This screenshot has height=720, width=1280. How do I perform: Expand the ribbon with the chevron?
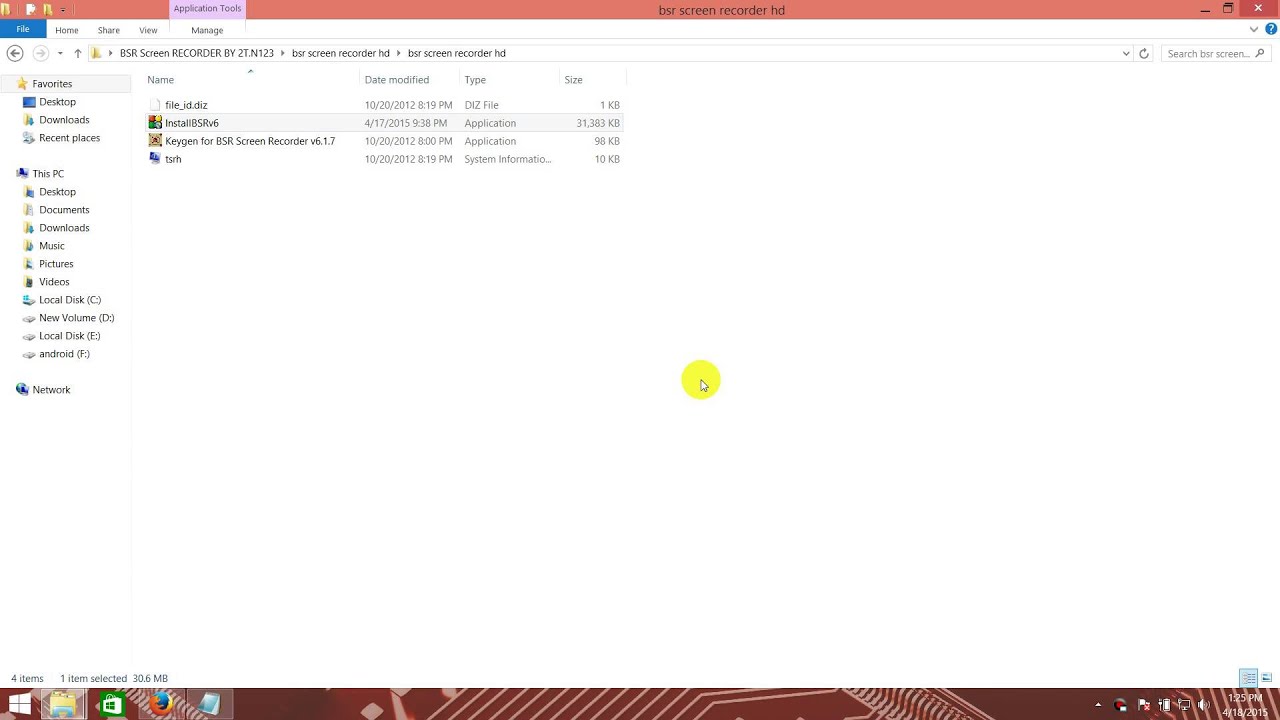click(x=1254, y=30)
